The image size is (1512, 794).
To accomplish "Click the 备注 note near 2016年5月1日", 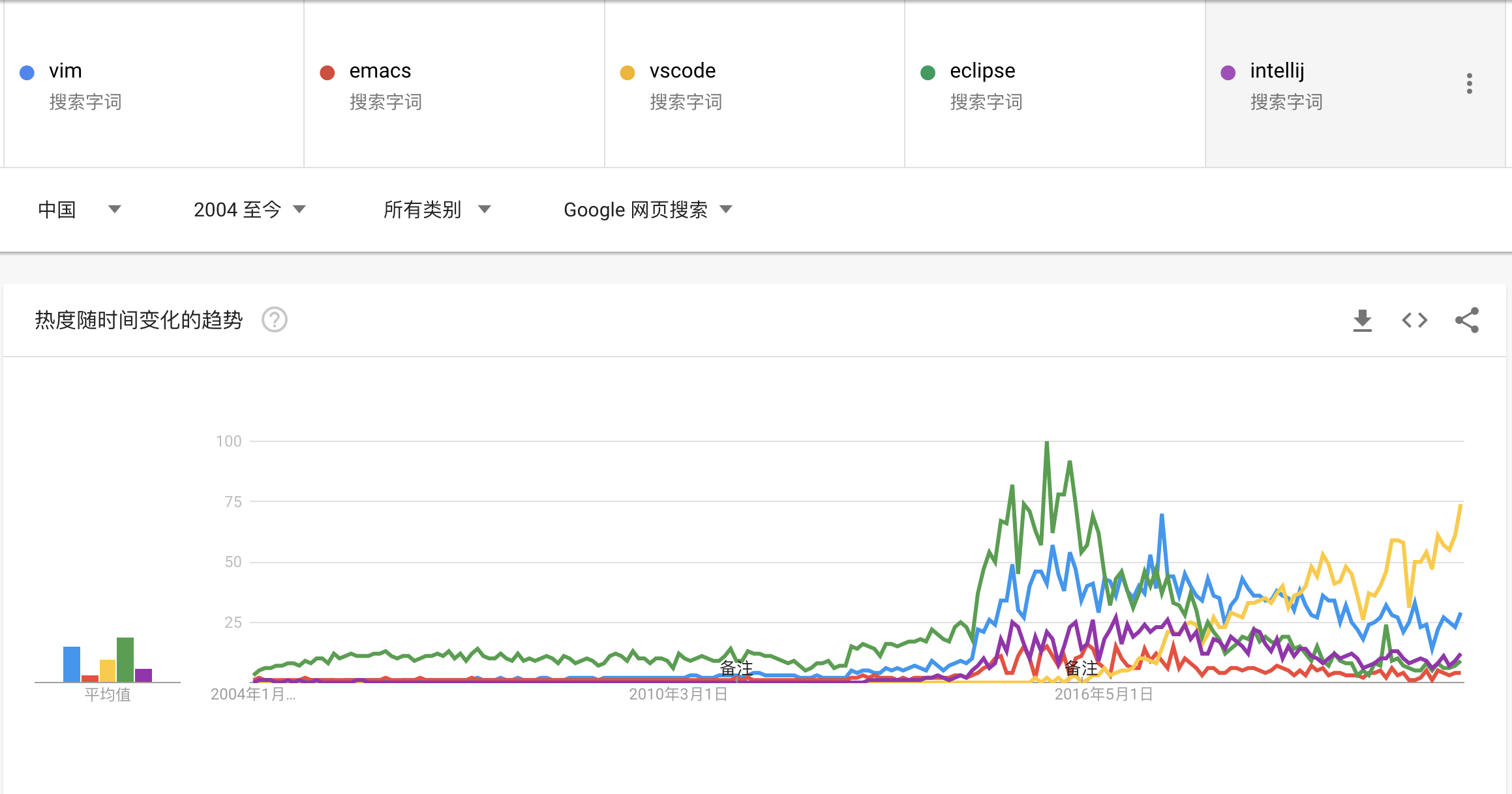I will (1081, 668).
